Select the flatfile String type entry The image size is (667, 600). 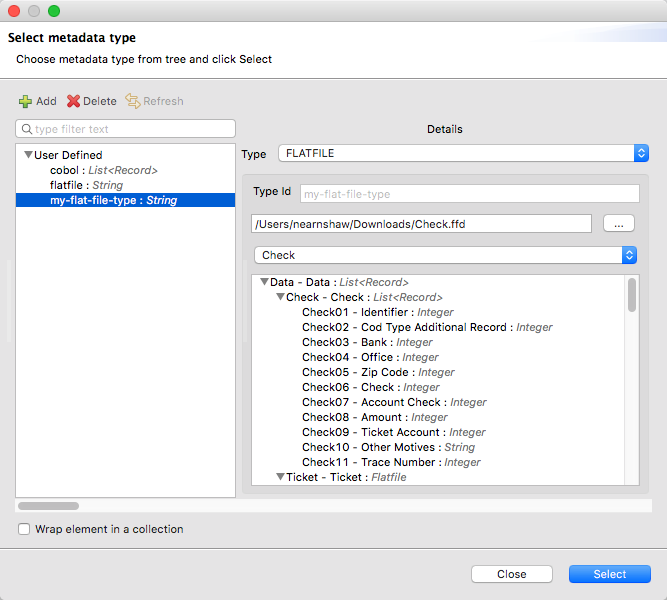tap(86, 186)
